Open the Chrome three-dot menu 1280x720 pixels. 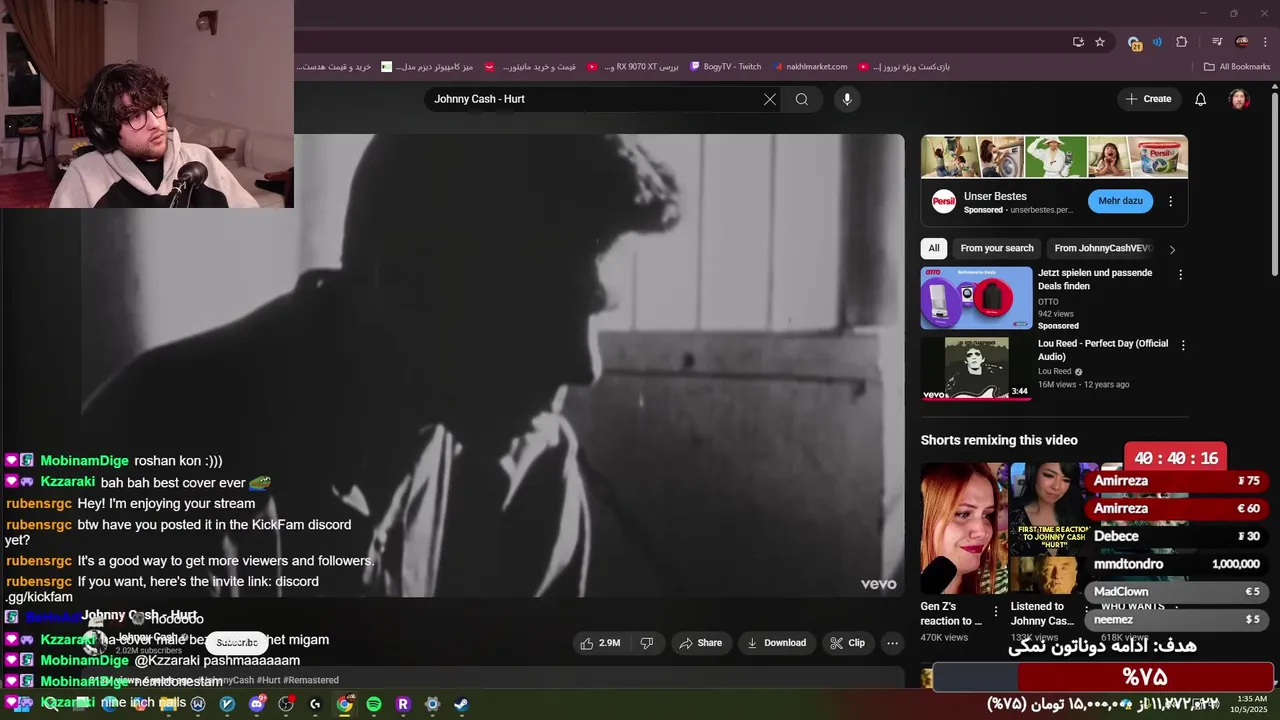coord(1266,42)
